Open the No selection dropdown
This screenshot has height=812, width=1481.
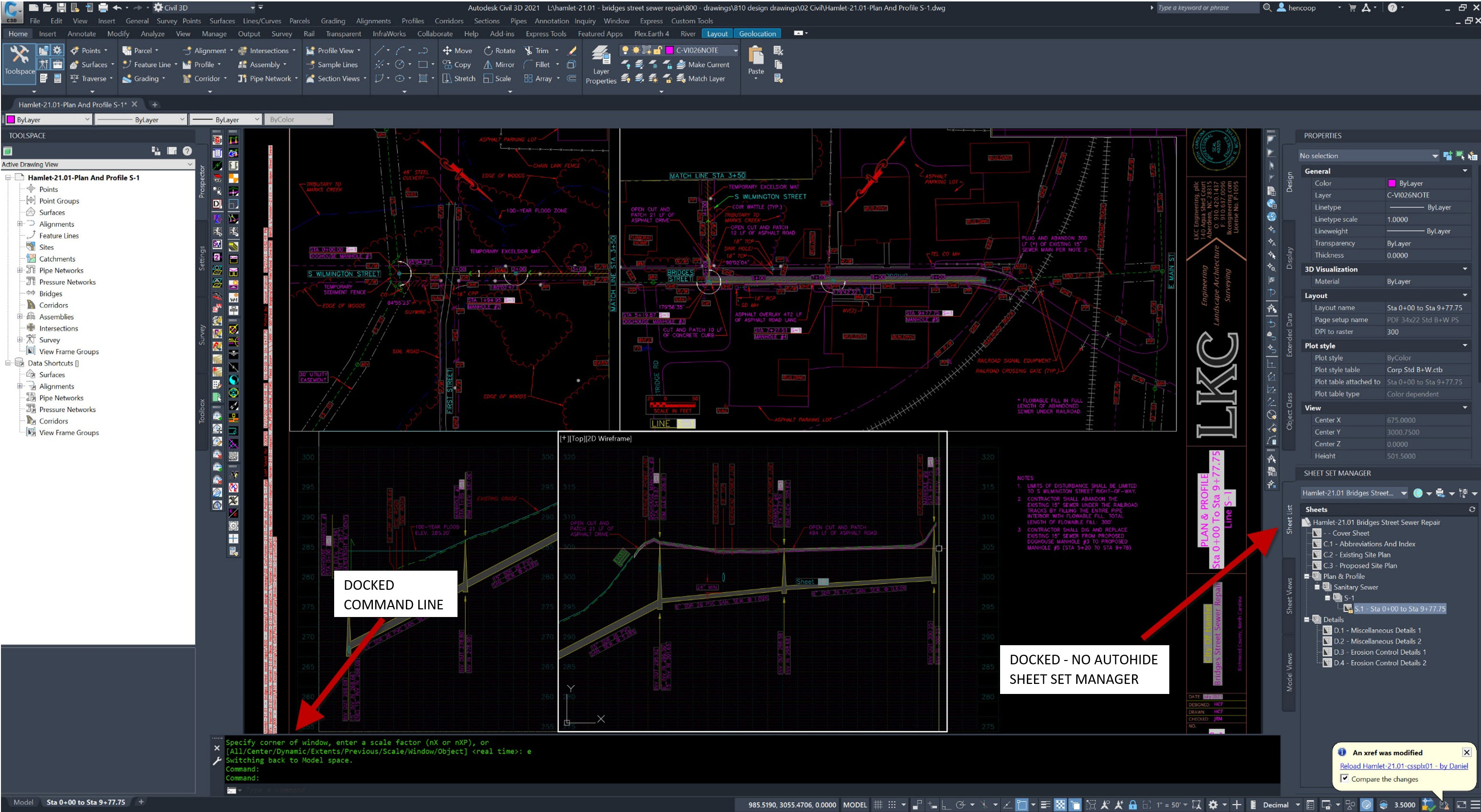click(x=1435, y=156)
